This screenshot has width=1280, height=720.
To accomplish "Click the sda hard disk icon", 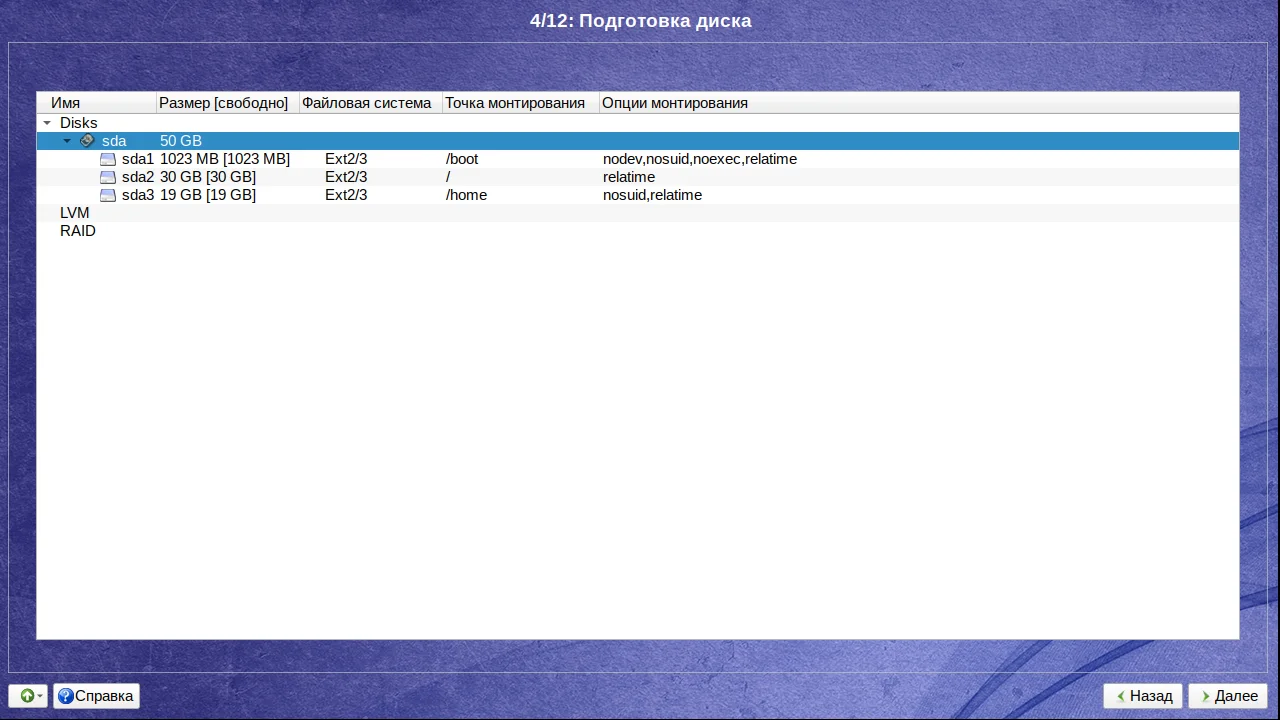I will (x=87, y=141).
